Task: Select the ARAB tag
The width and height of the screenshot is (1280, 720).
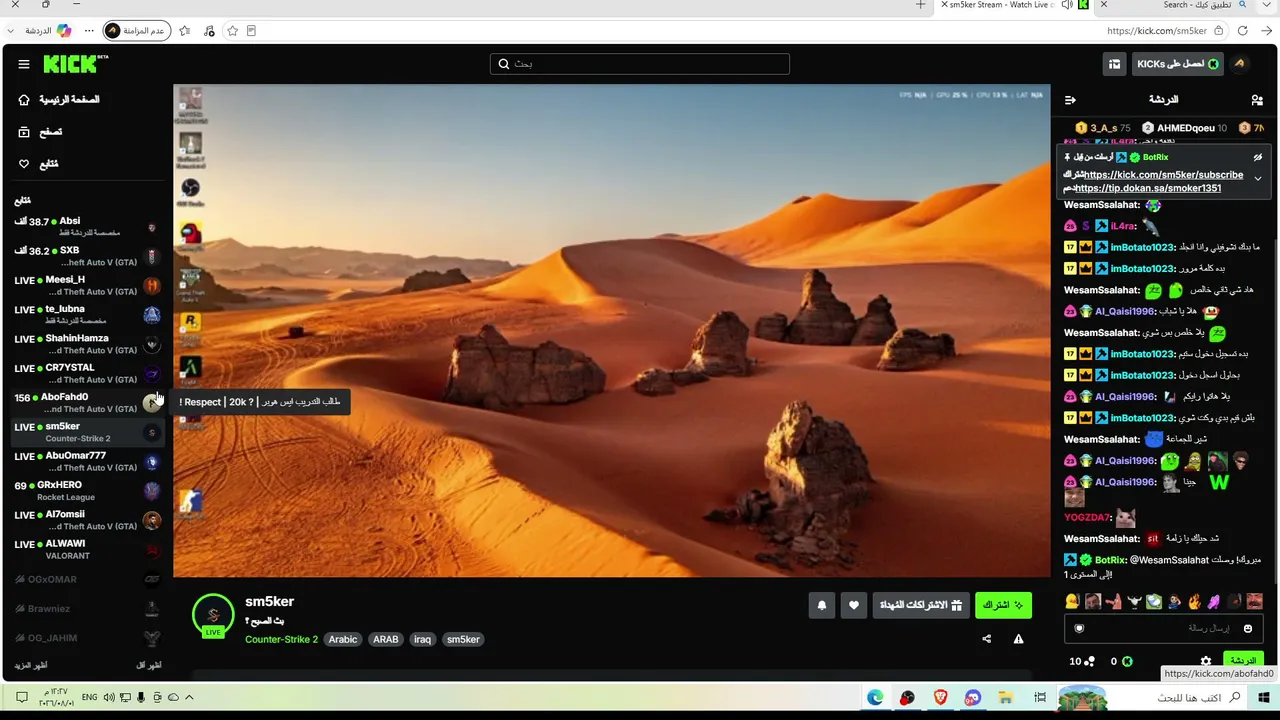Action: (x=386, y=639)
